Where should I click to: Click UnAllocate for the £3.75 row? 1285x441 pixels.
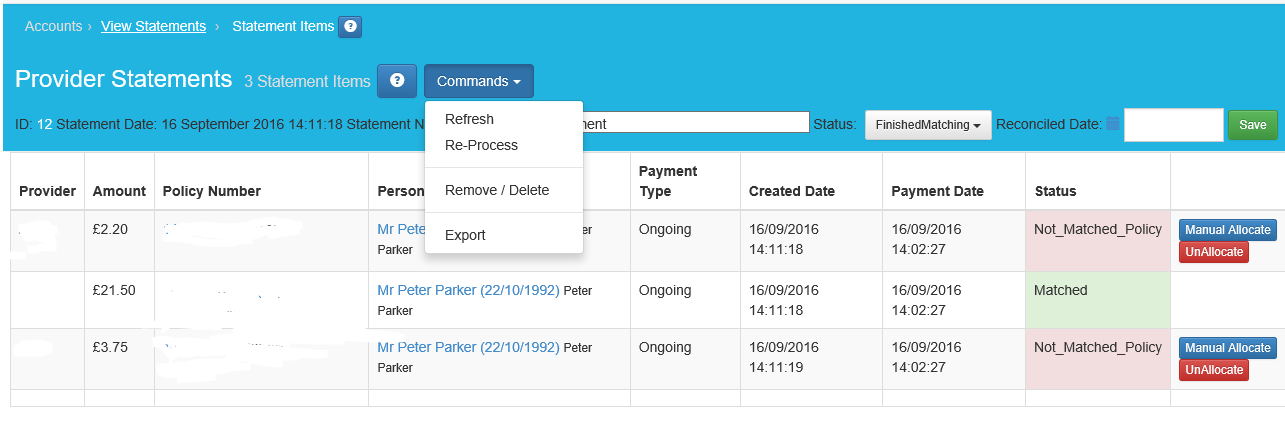tap(1214, 370)
